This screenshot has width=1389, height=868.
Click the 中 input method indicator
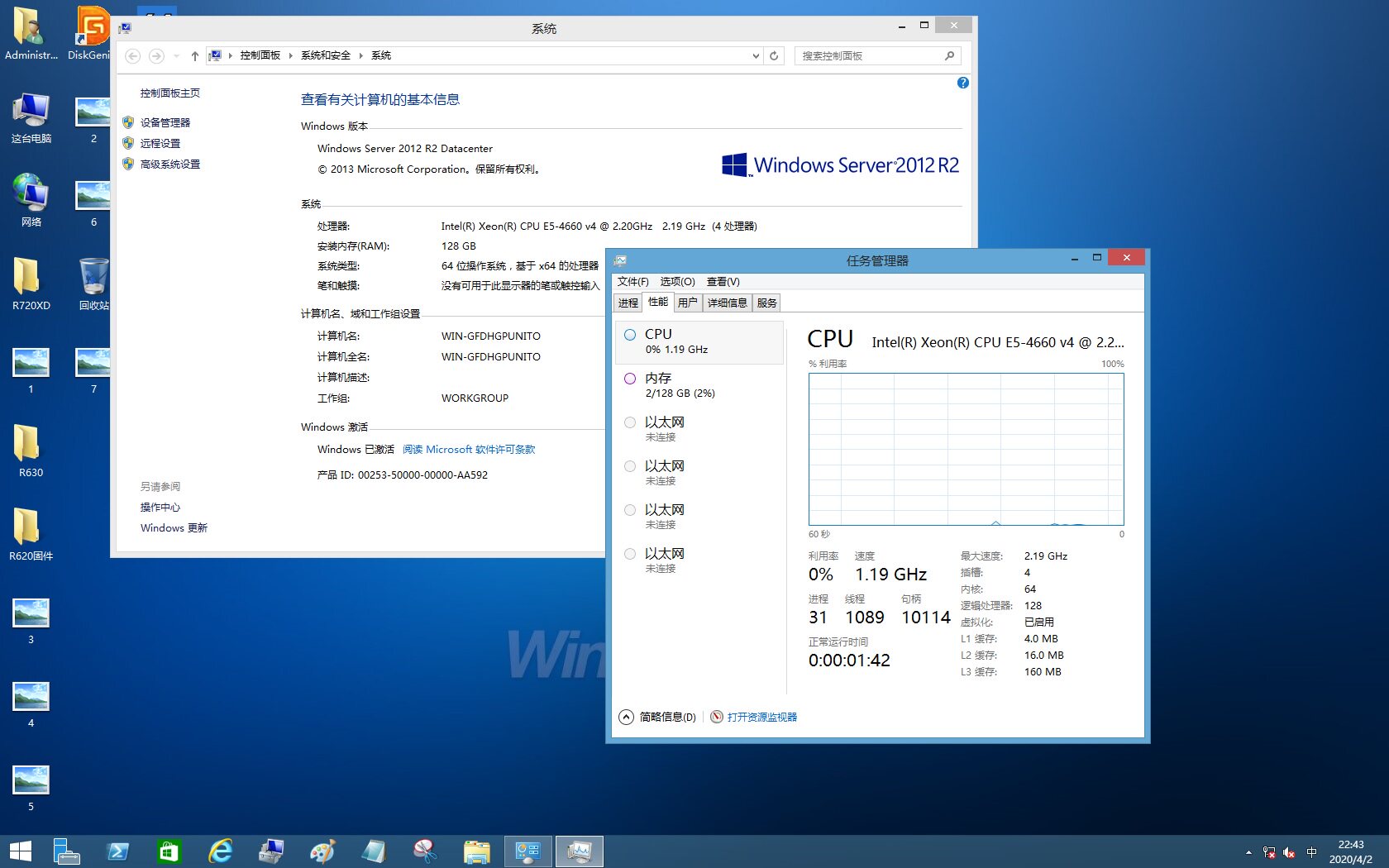tap(1311, 852)
